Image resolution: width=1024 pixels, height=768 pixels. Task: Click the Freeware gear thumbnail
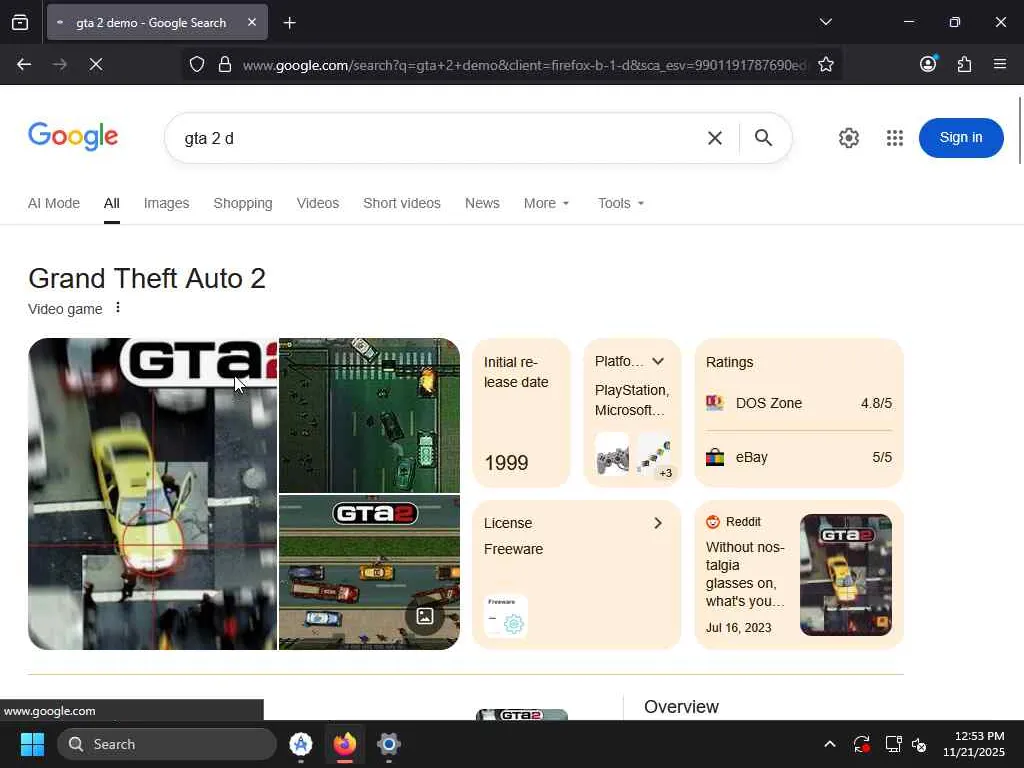(505, 616)
